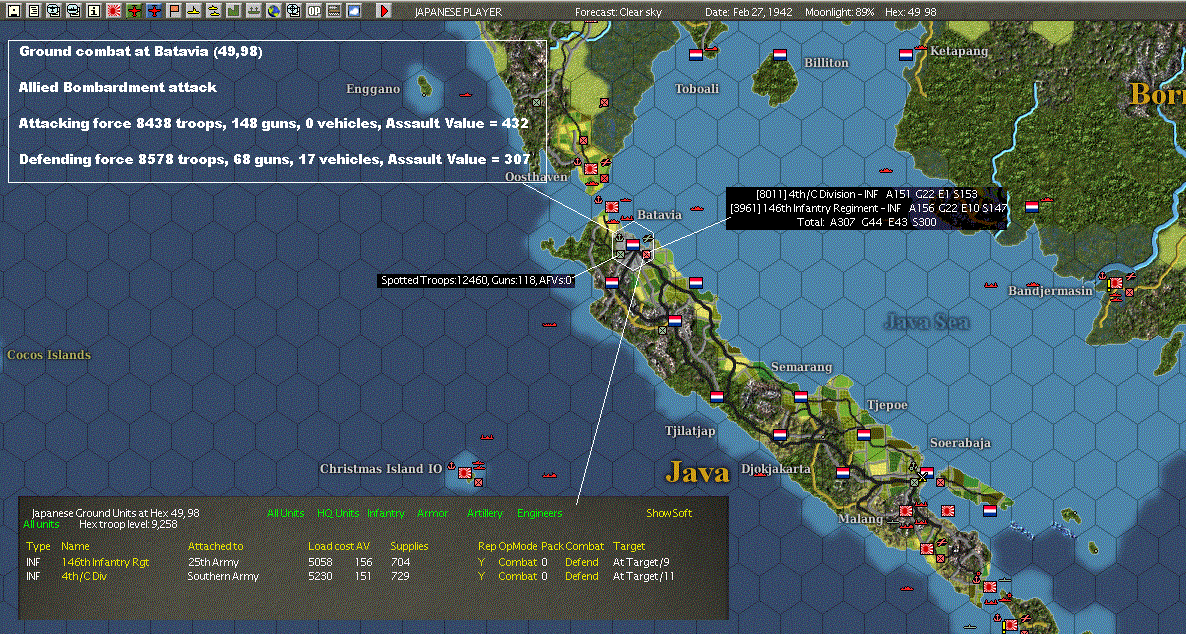Filter list by HQ Units
Screen dimensions: 1186x634
[337, 513]
